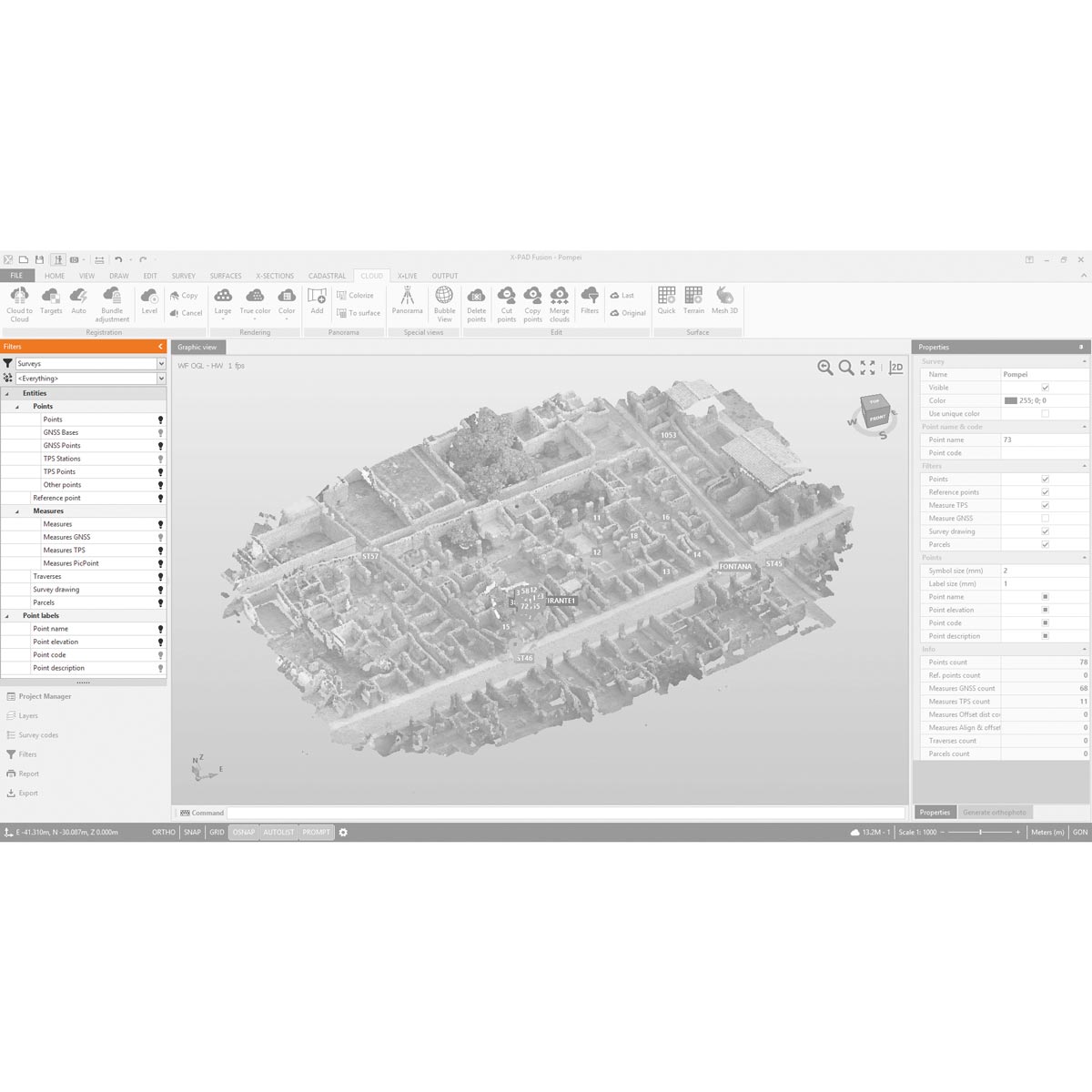Open the <Everything> dropdown
The width and height of the screenshot is (1092, 1092).
pyautogui.click(x=161, y=379)
